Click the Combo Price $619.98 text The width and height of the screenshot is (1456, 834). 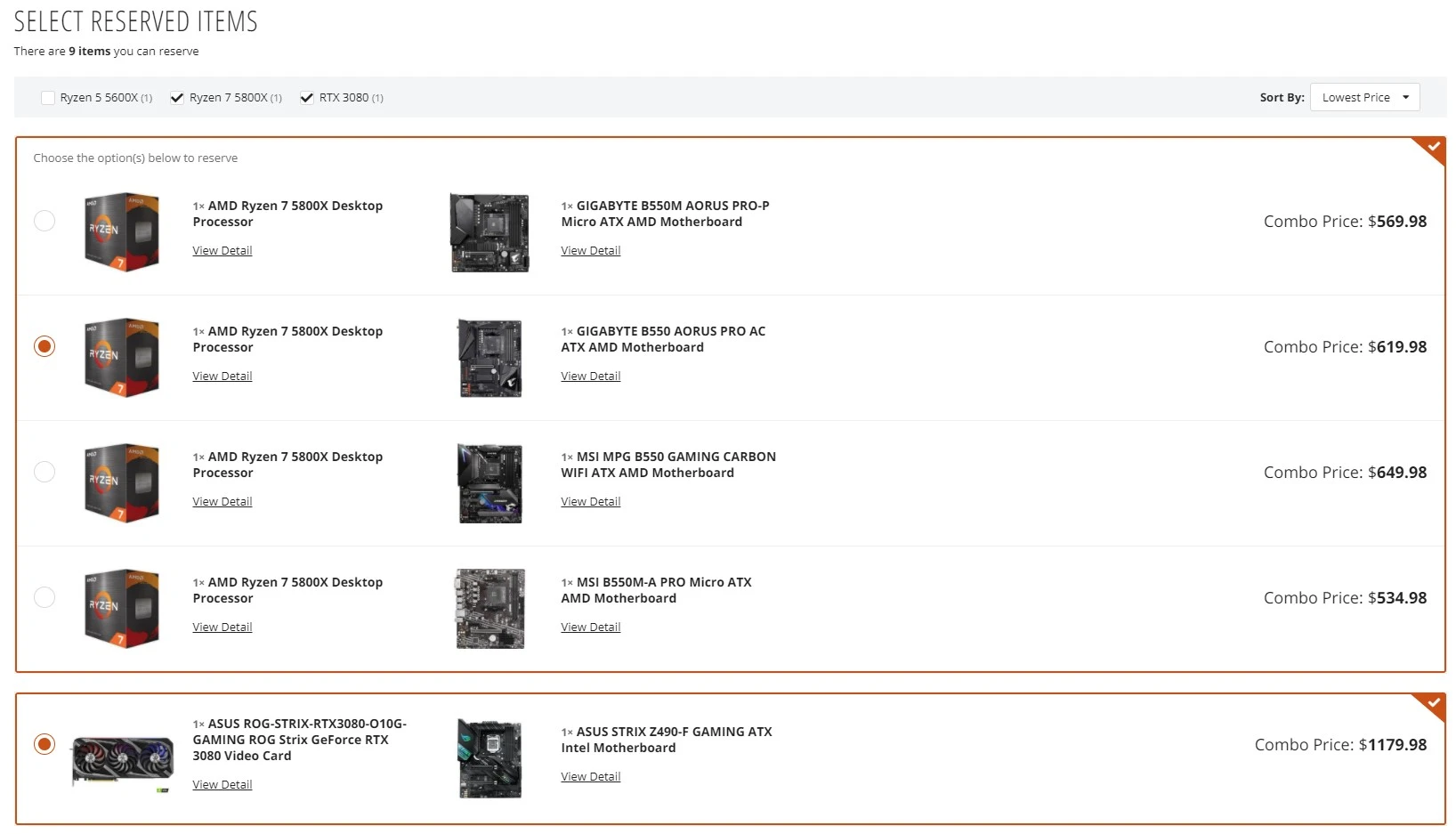click(x=1345, y=347)
